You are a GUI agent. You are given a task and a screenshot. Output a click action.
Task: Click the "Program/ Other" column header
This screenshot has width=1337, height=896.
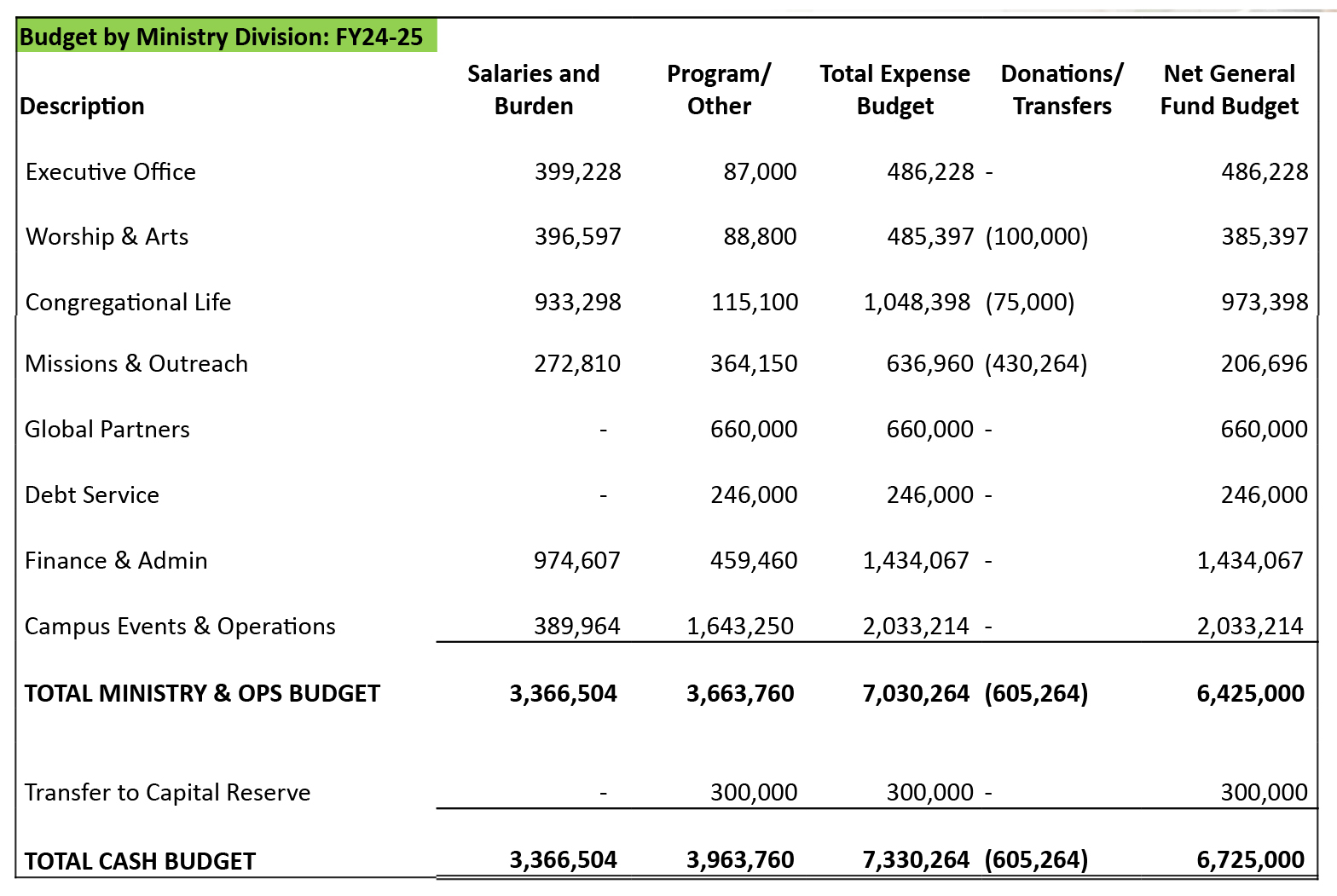(x=719, y=90)
